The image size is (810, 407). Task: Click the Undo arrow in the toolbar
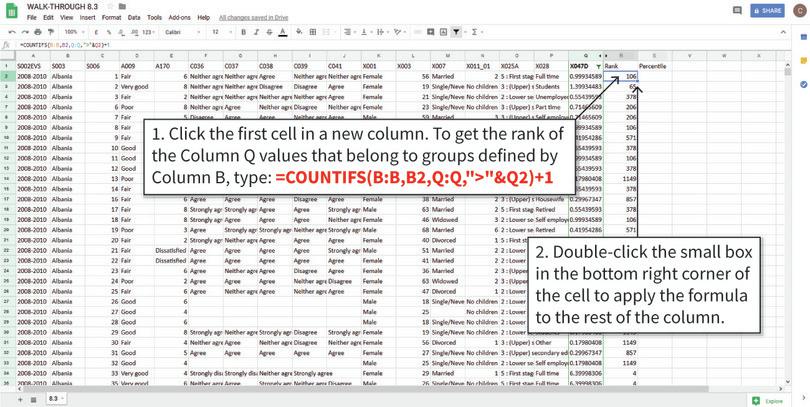pyautogui.click(x=11, y=32)
